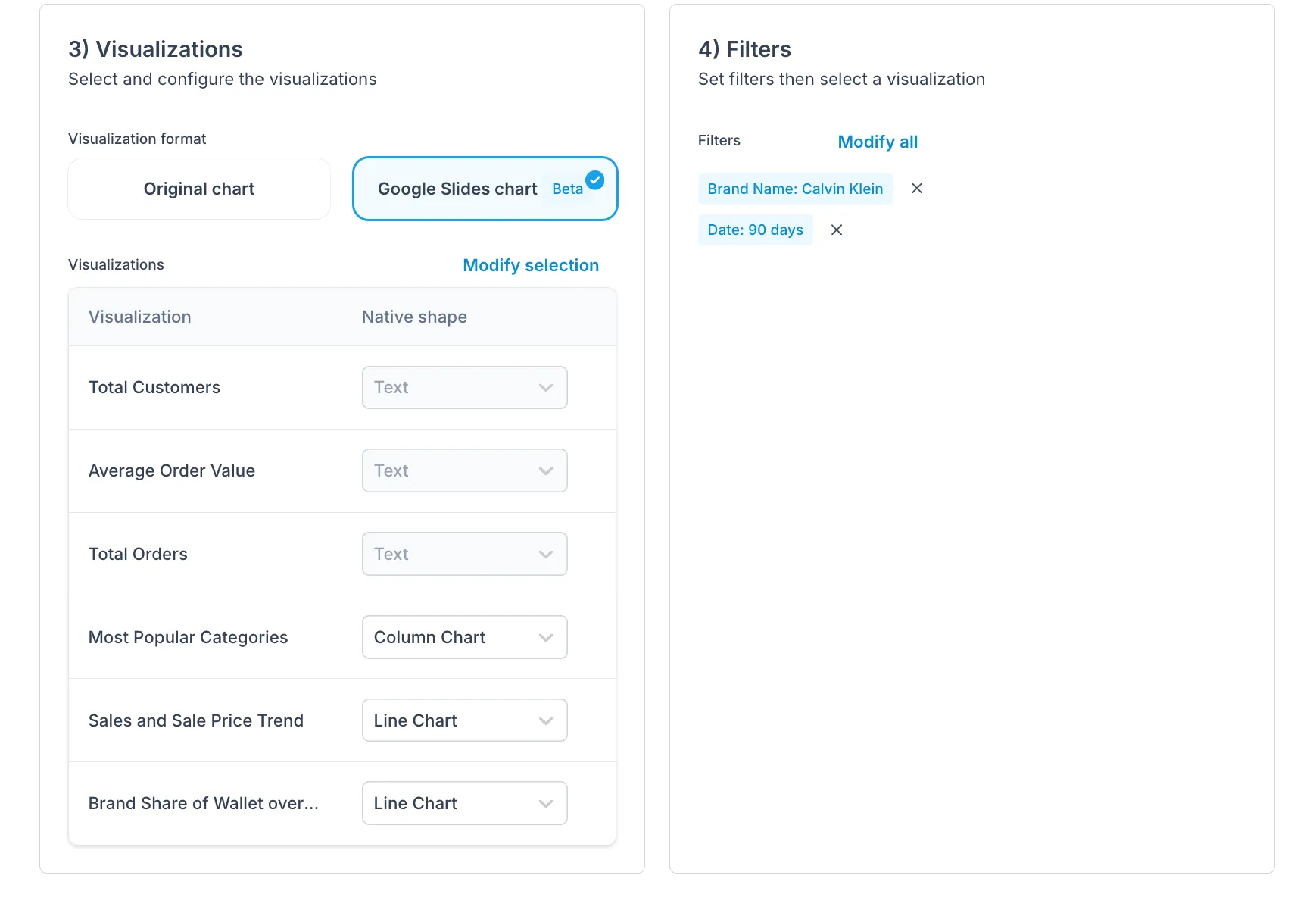Click chevron arrow in Total Orders dropdown

545,555
